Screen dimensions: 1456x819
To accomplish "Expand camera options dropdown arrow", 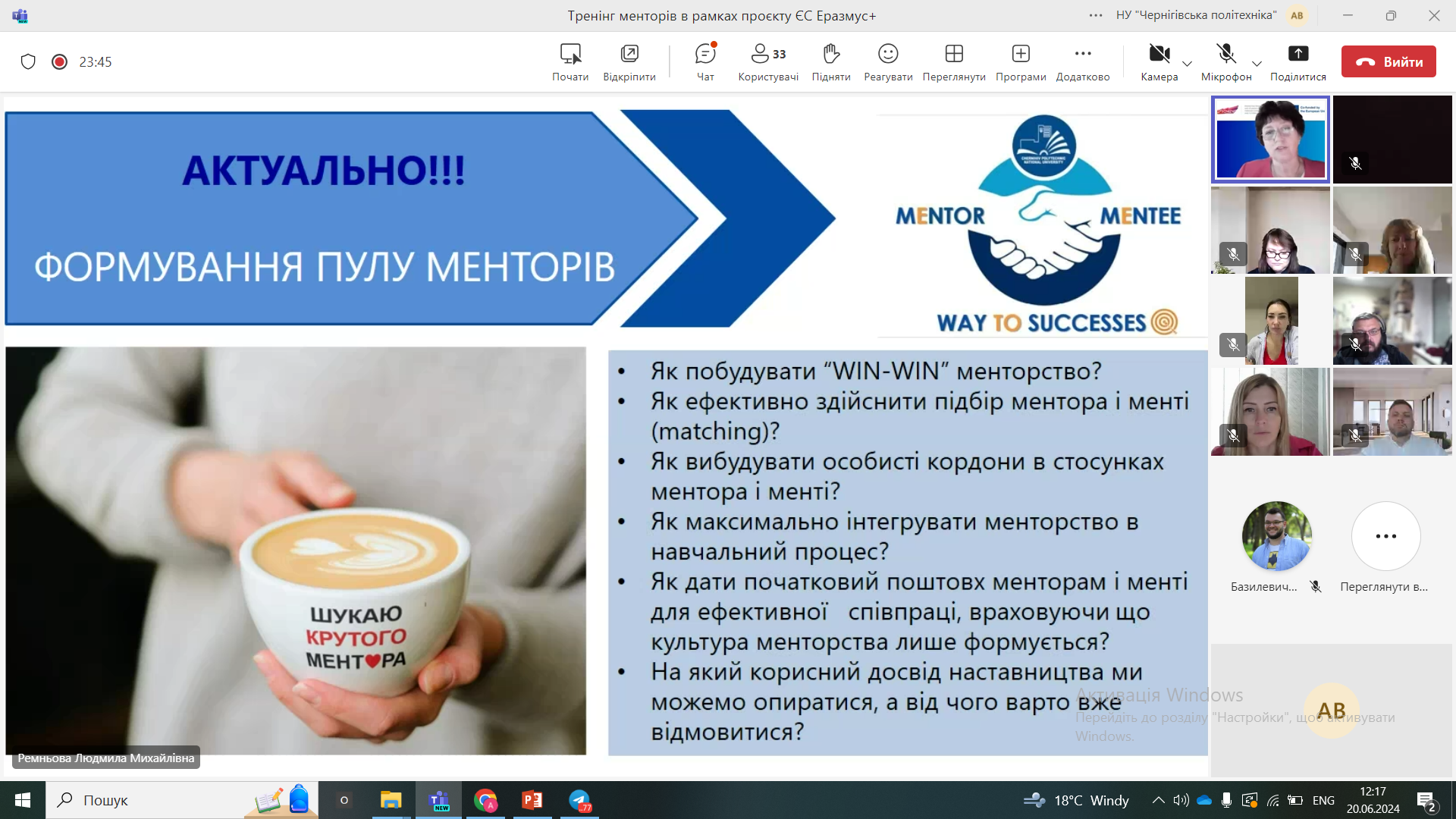I will click(x=1188, y=64).
